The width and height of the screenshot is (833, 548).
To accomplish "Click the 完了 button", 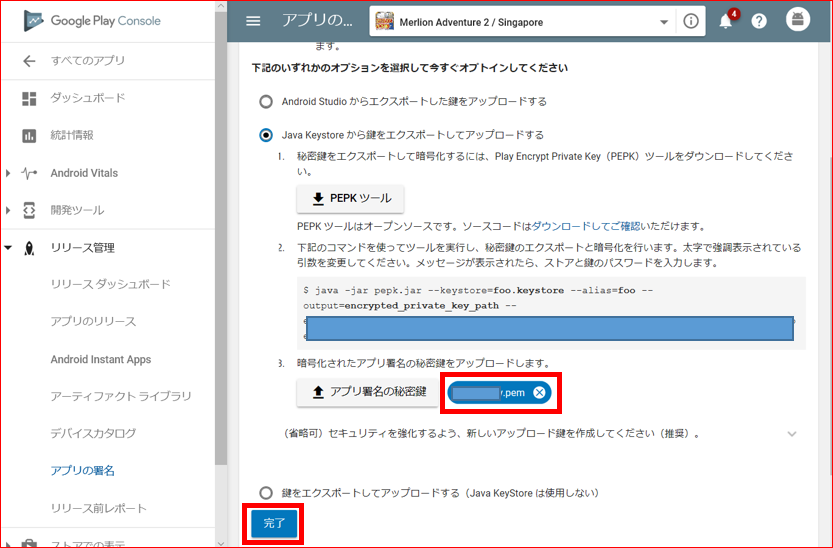I will coord(274,524).
